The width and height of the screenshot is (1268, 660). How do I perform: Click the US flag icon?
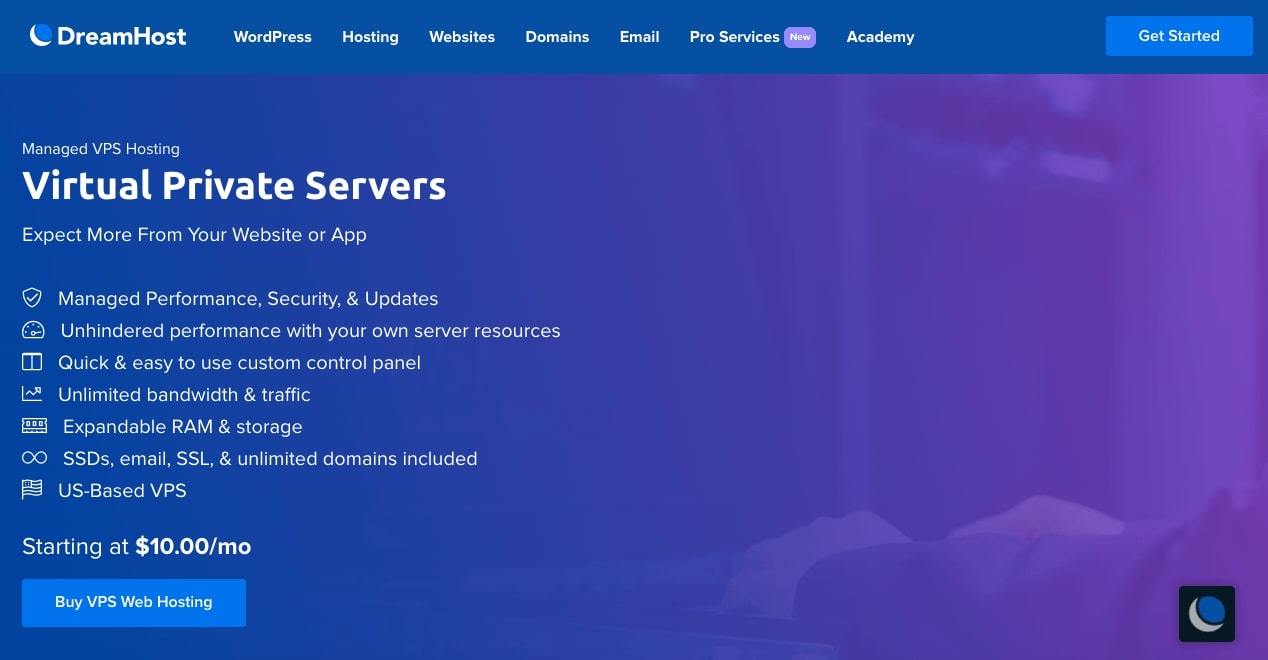tap(33, 490)
